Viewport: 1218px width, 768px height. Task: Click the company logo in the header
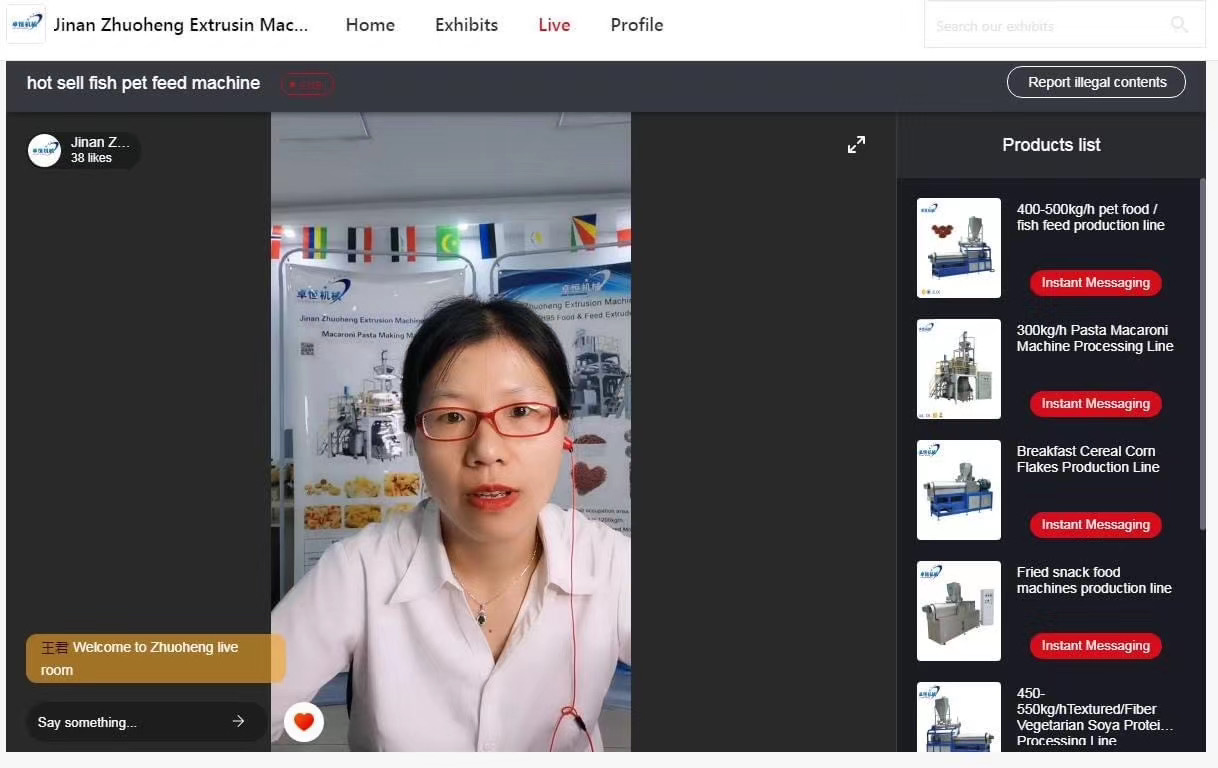26,24
